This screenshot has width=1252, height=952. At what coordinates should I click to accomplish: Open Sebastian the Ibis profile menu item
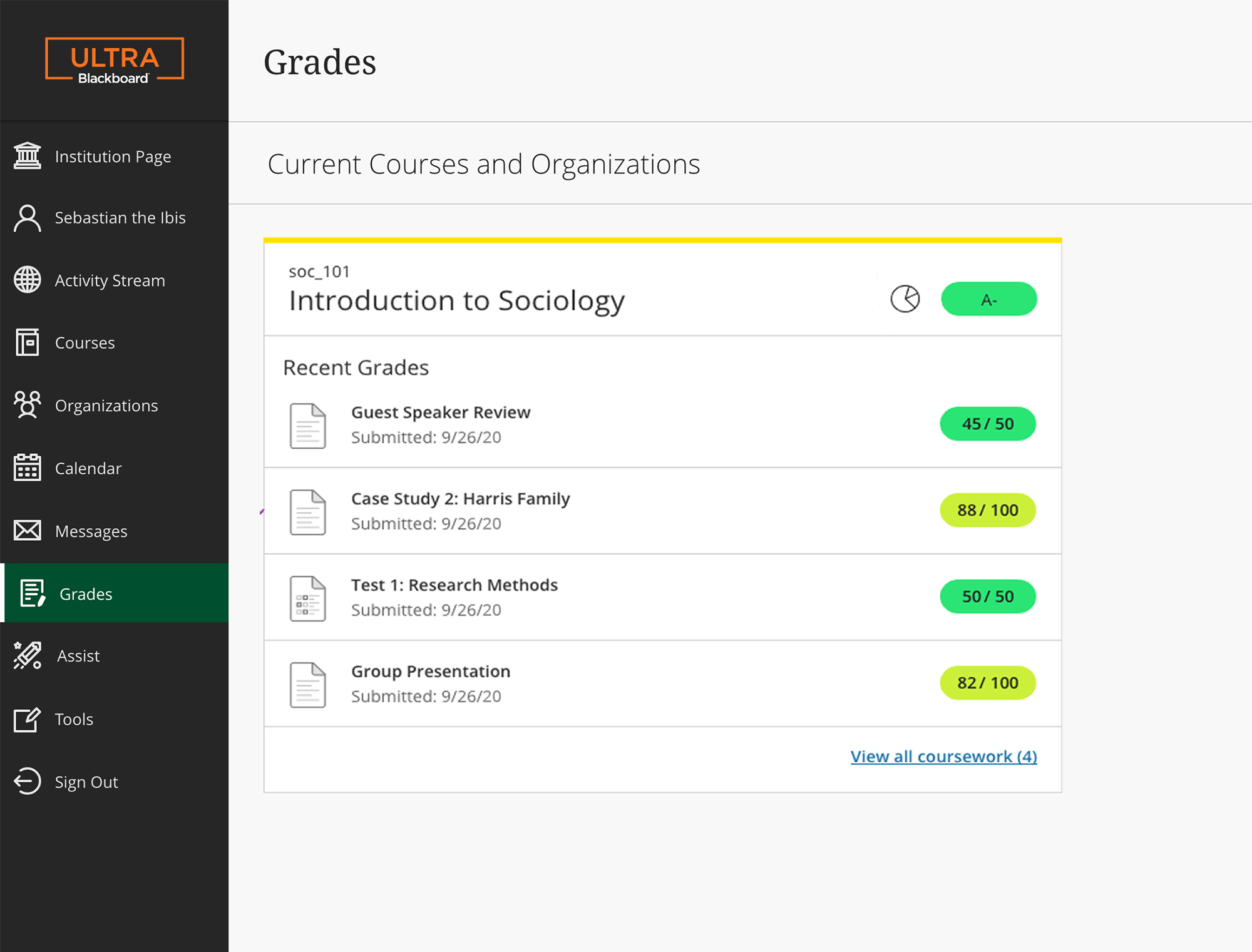click(115, 218)
